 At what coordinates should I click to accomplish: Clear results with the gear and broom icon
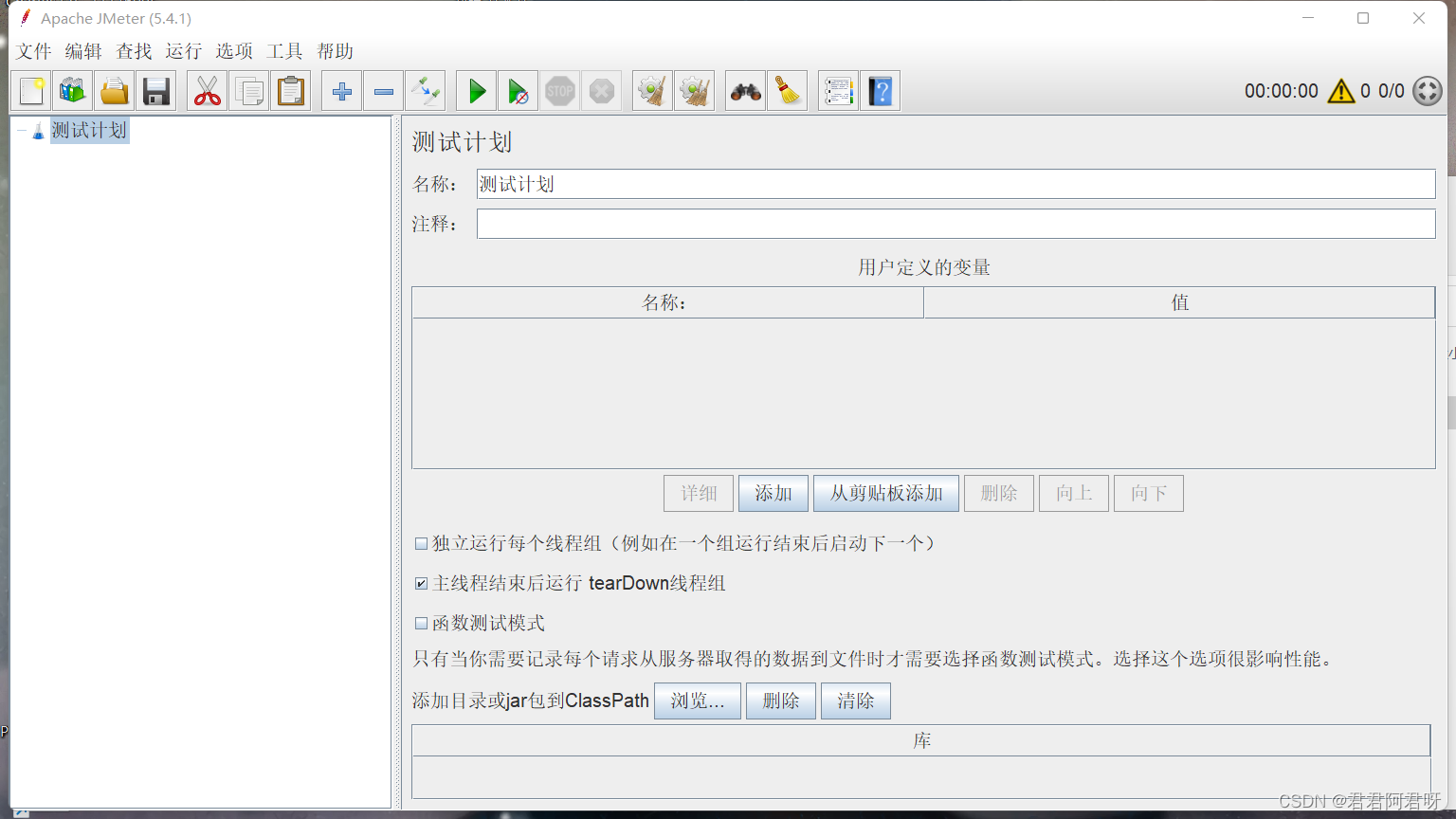[x=652, y=91]
